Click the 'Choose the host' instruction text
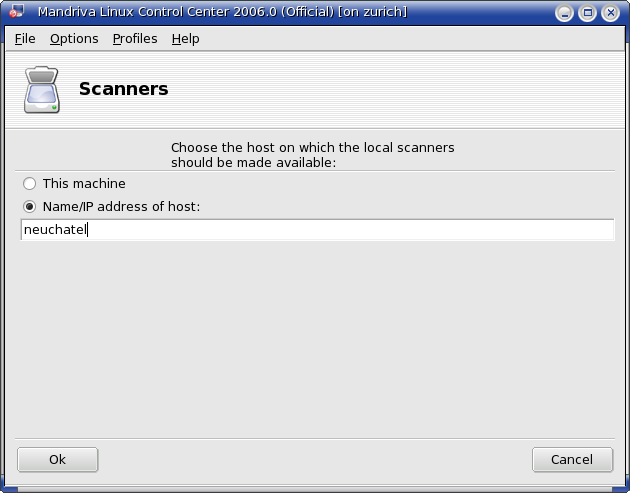The height and width of the screenshot is (493, 630). click(x=313, y=155)
